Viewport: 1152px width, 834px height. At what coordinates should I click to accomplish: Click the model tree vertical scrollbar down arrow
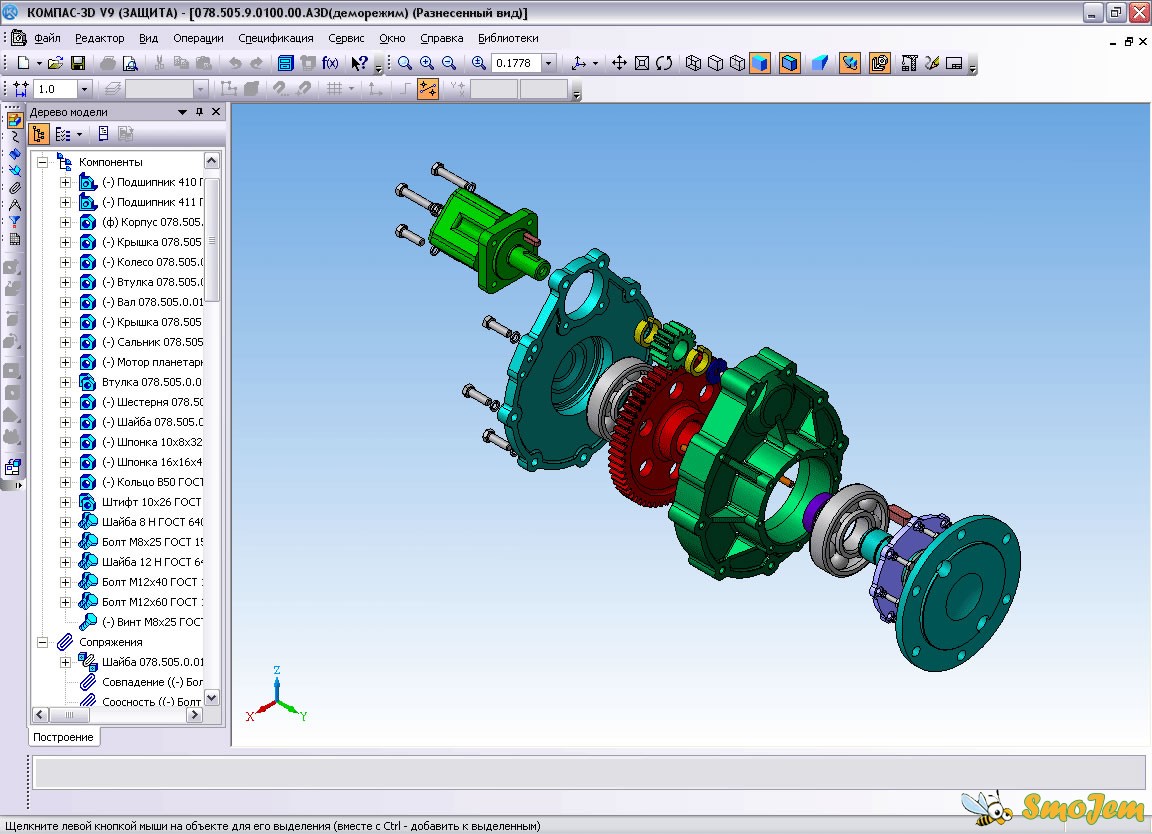[x=212, y=697]
